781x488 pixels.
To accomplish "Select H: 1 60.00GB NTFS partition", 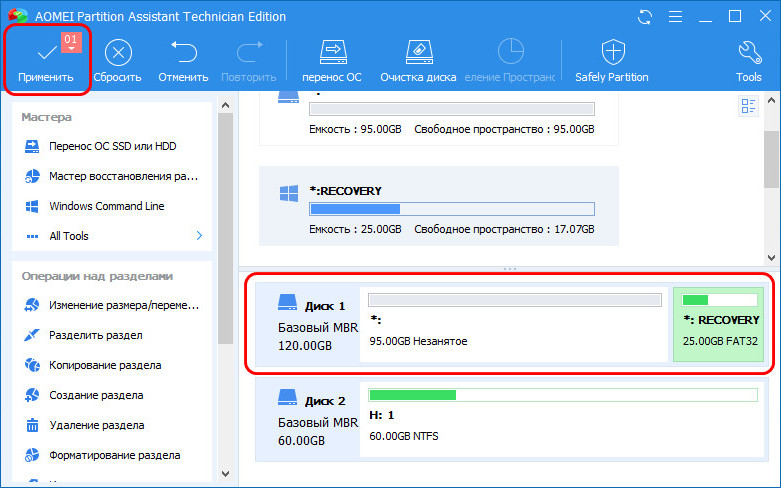I will (562, 419).
